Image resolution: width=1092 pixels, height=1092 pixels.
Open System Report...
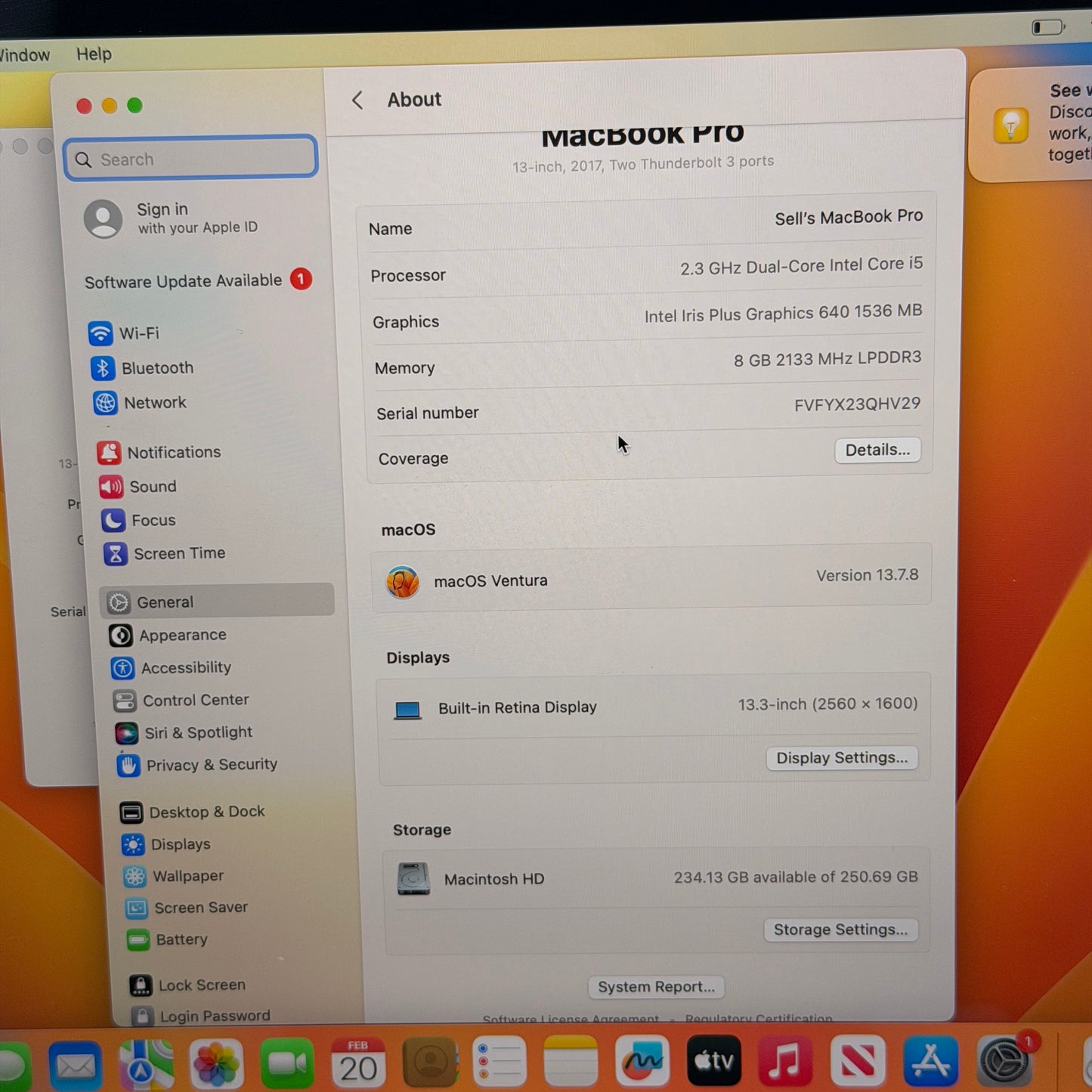(x=656, y=987)
